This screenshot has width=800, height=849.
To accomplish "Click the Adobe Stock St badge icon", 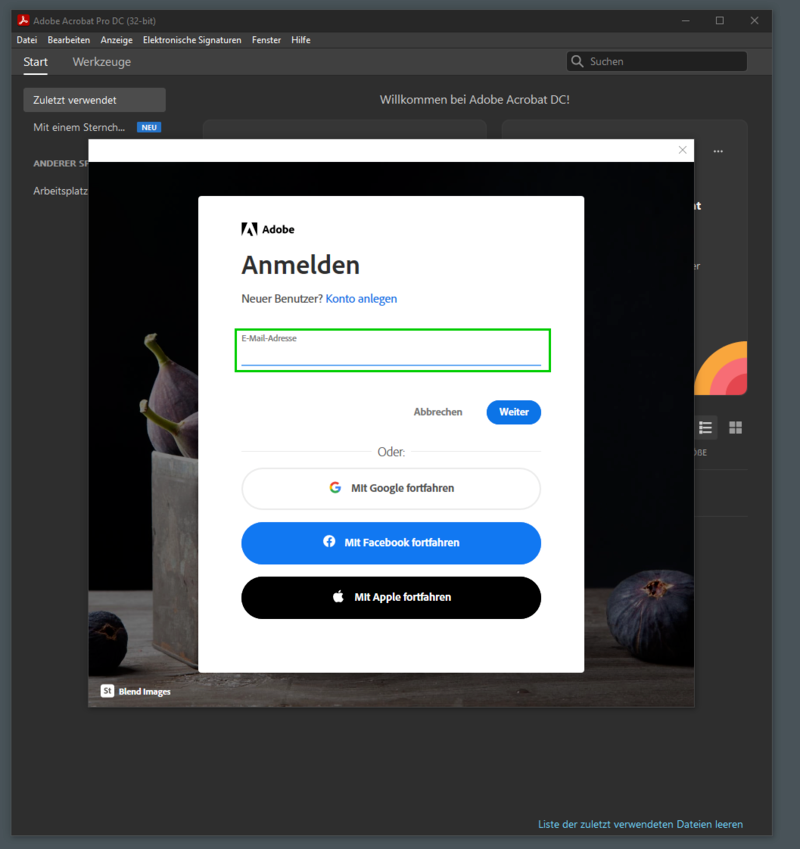I will [x=107, y=691].
